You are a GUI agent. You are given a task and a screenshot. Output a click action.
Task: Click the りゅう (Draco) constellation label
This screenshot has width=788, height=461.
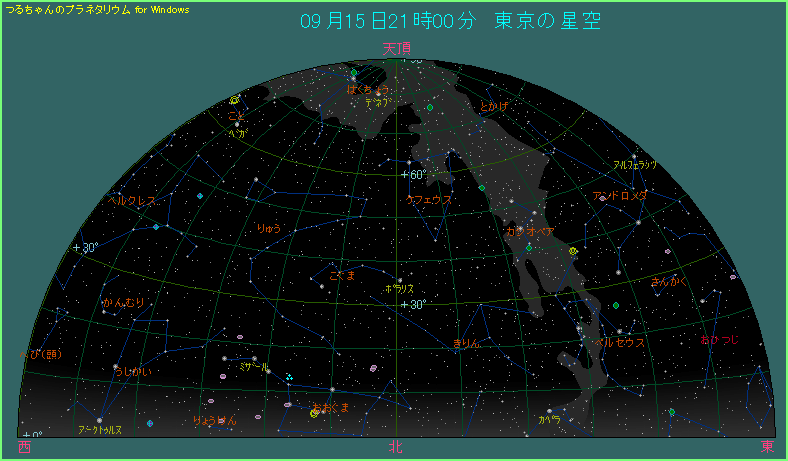tap(269, 229)
